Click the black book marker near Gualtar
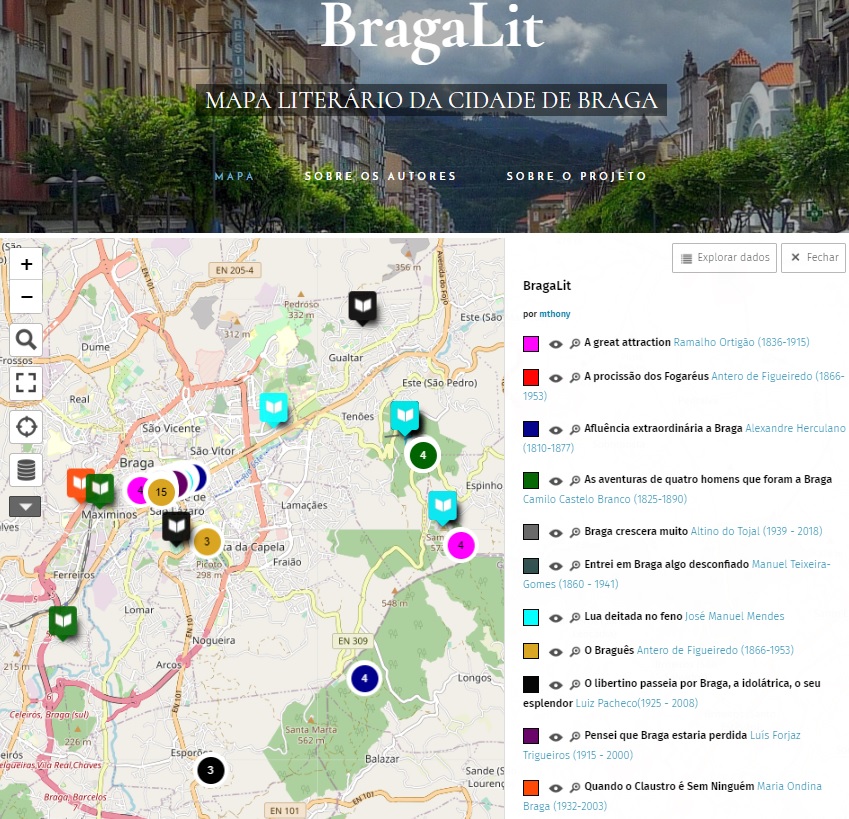 click(362, 305)
